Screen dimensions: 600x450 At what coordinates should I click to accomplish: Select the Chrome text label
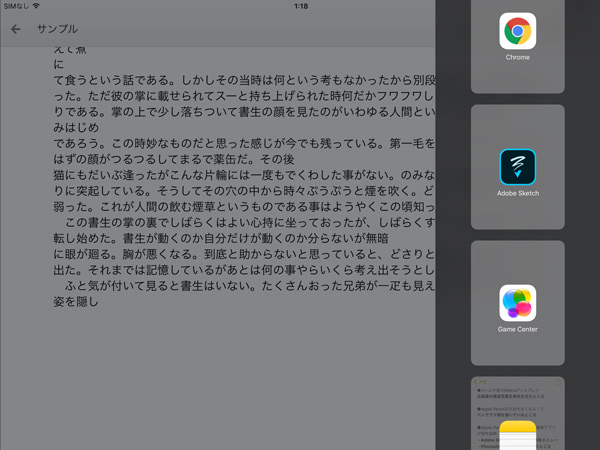click(517, 58)
